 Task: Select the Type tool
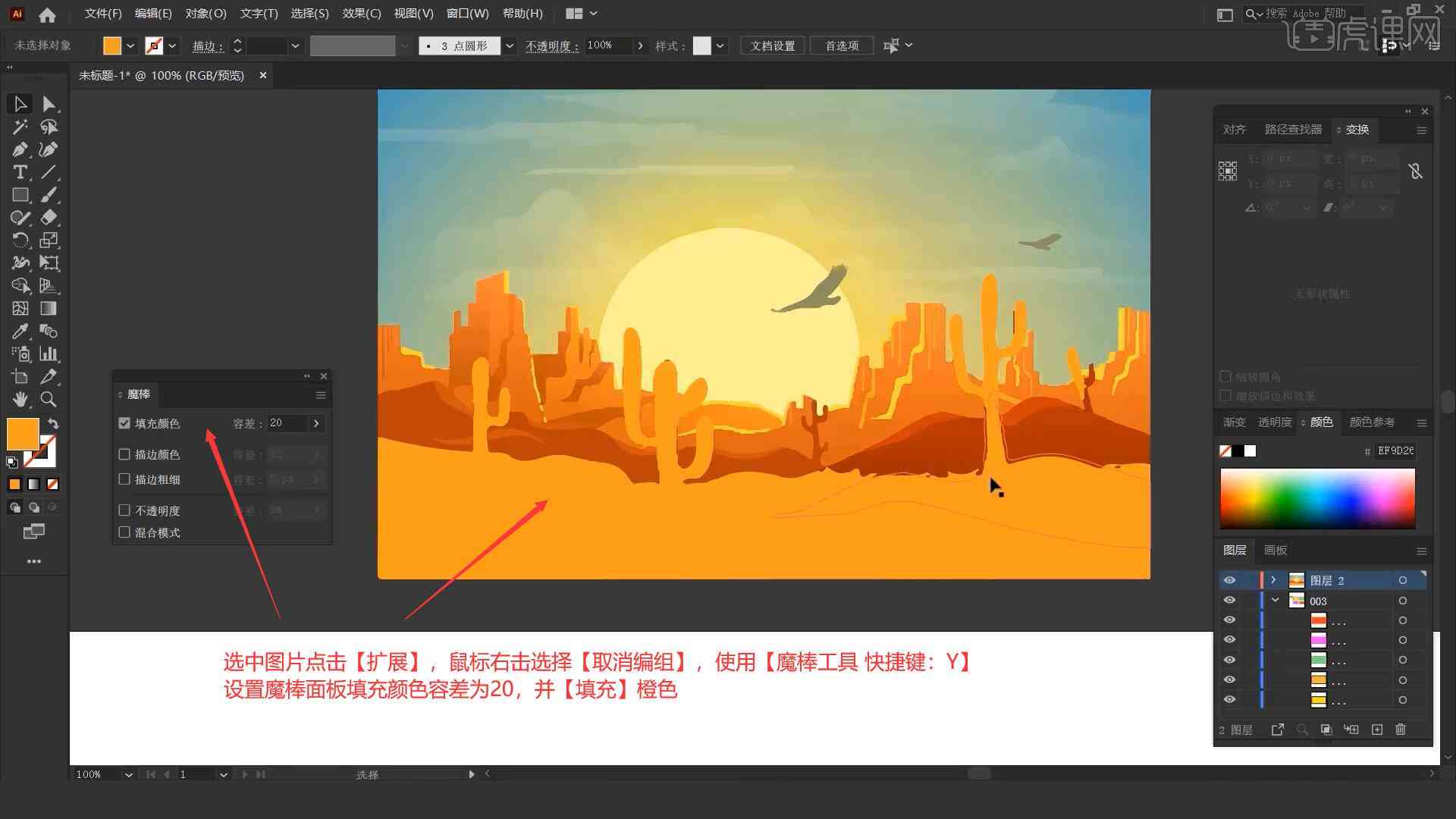click(x=18, y=172)
